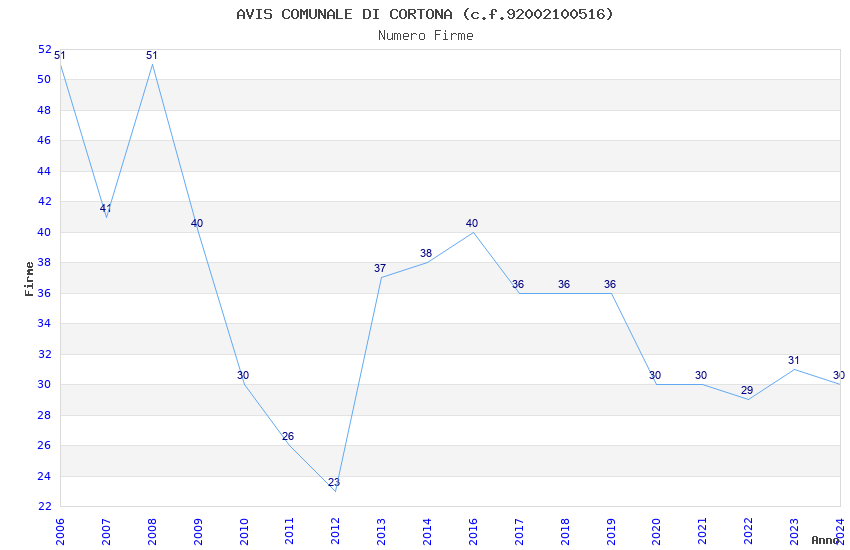Click y-axis tick value 38
The width and height of the screenshot is (850, 550).
coord(44,263)
